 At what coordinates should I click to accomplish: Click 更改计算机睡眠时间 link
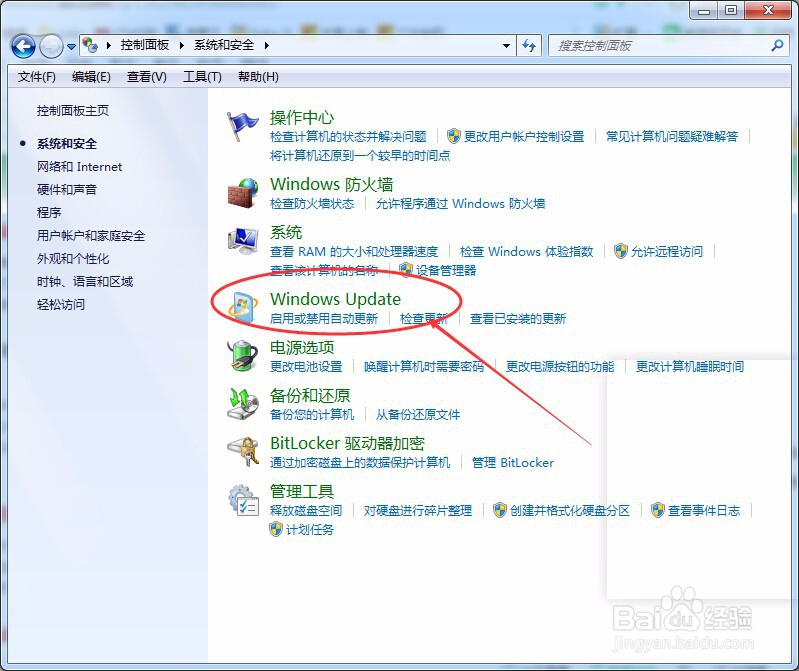pos(690,366)
